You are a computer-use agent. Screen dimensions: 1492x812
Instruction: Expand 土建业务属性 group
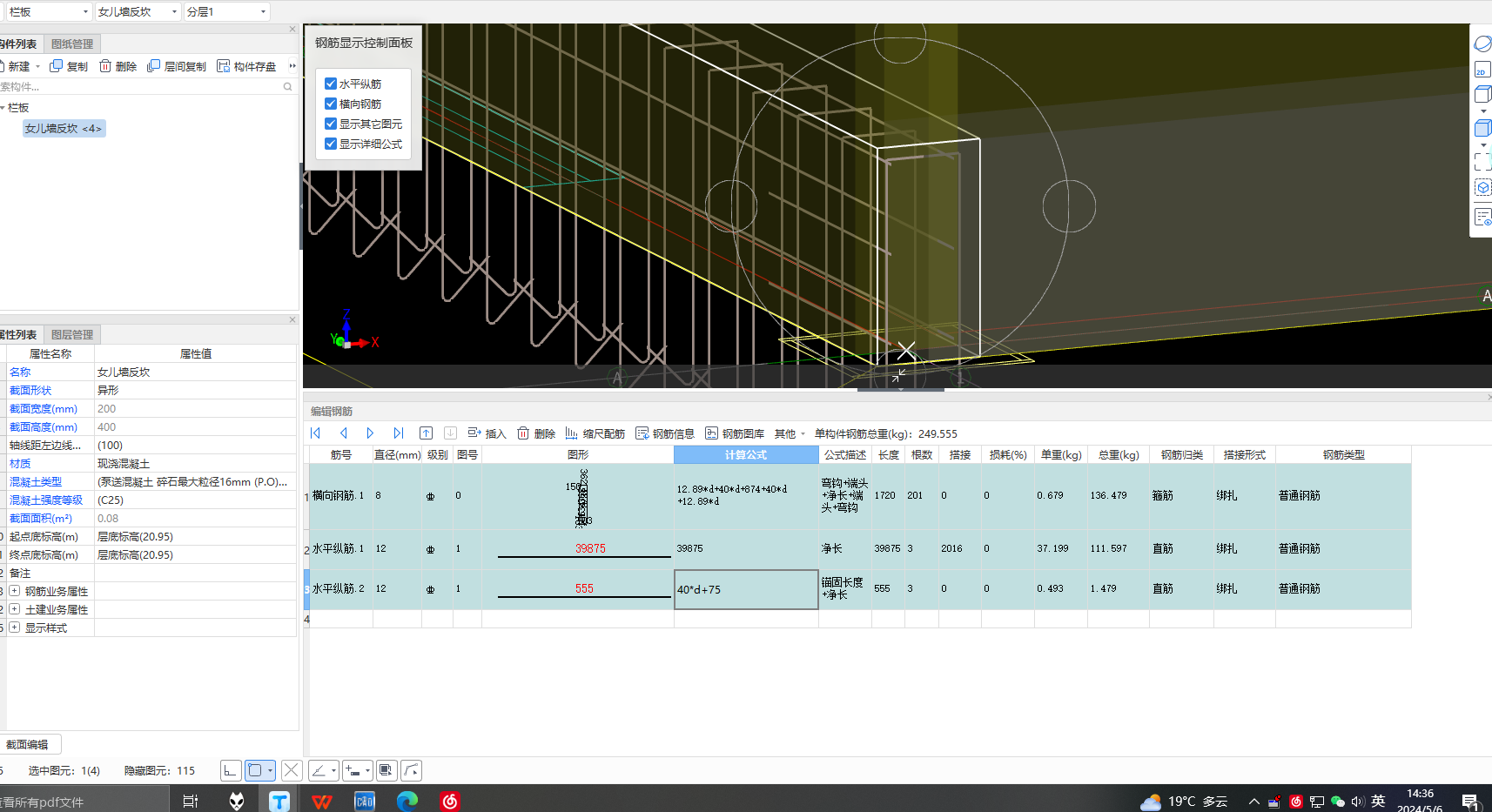pyautogui.click(x=14, y=608)
